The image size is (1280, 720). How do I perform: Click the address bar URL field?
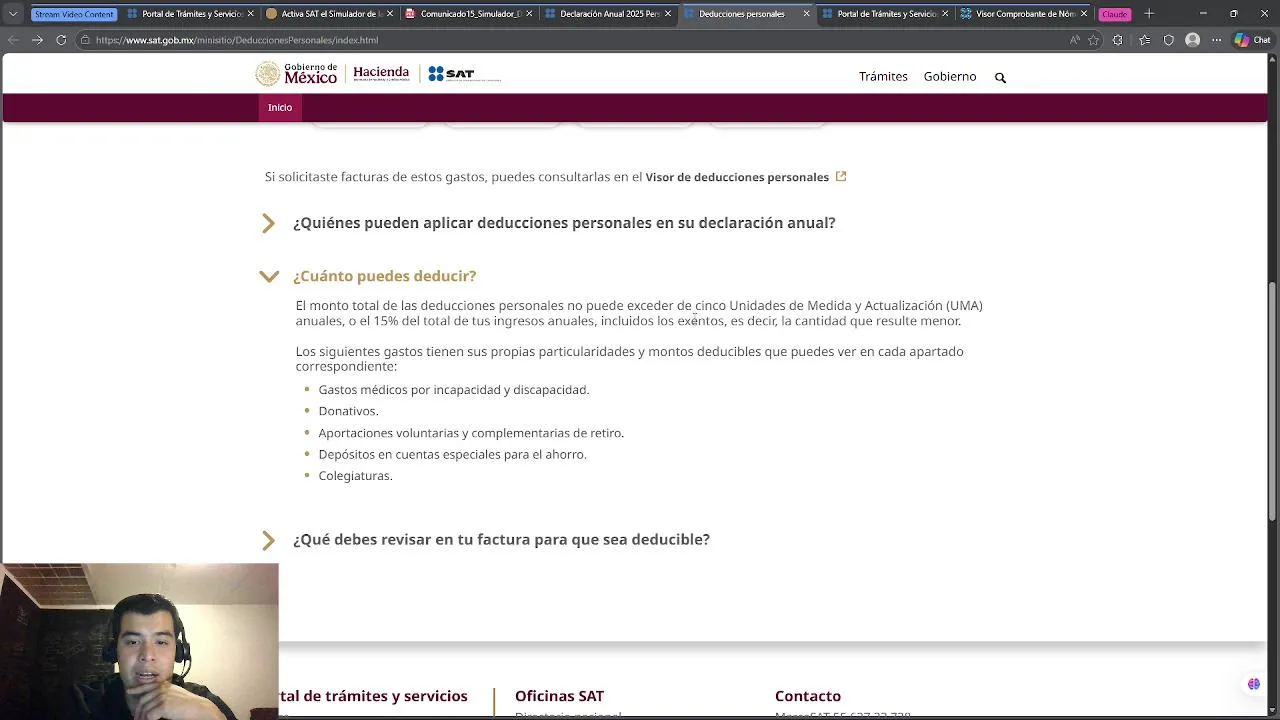tap(570, 40)
